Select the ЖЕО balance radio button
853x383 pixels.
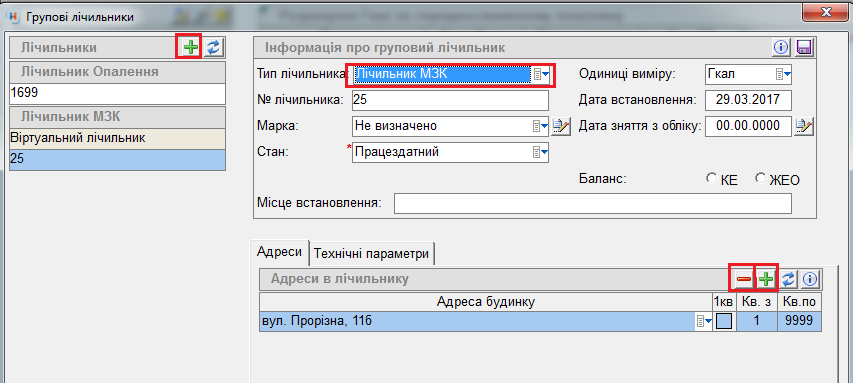tap(761, 178)
